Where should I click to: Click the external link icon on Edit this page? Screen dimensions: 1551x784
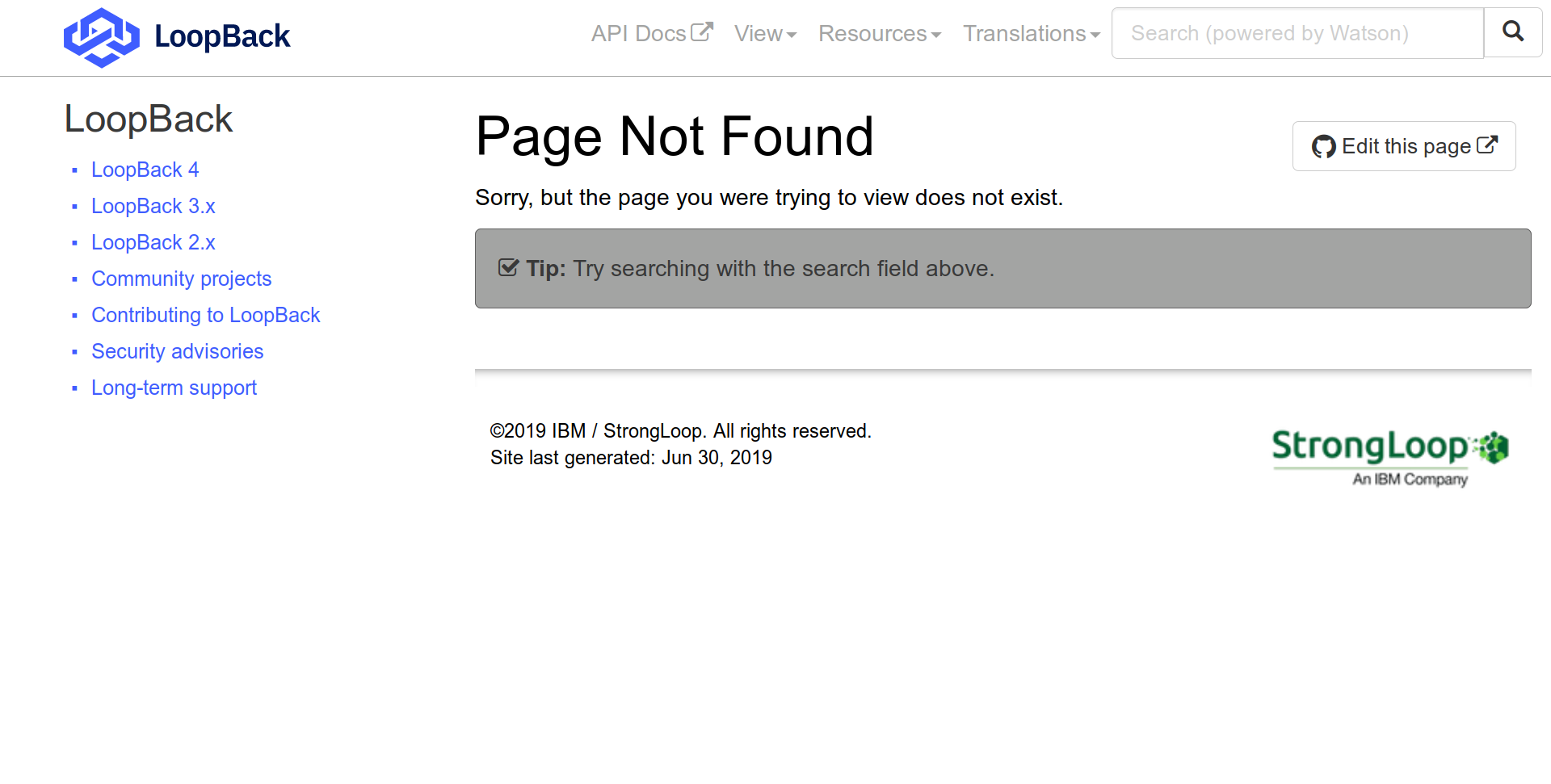[x=1487, y=144]
